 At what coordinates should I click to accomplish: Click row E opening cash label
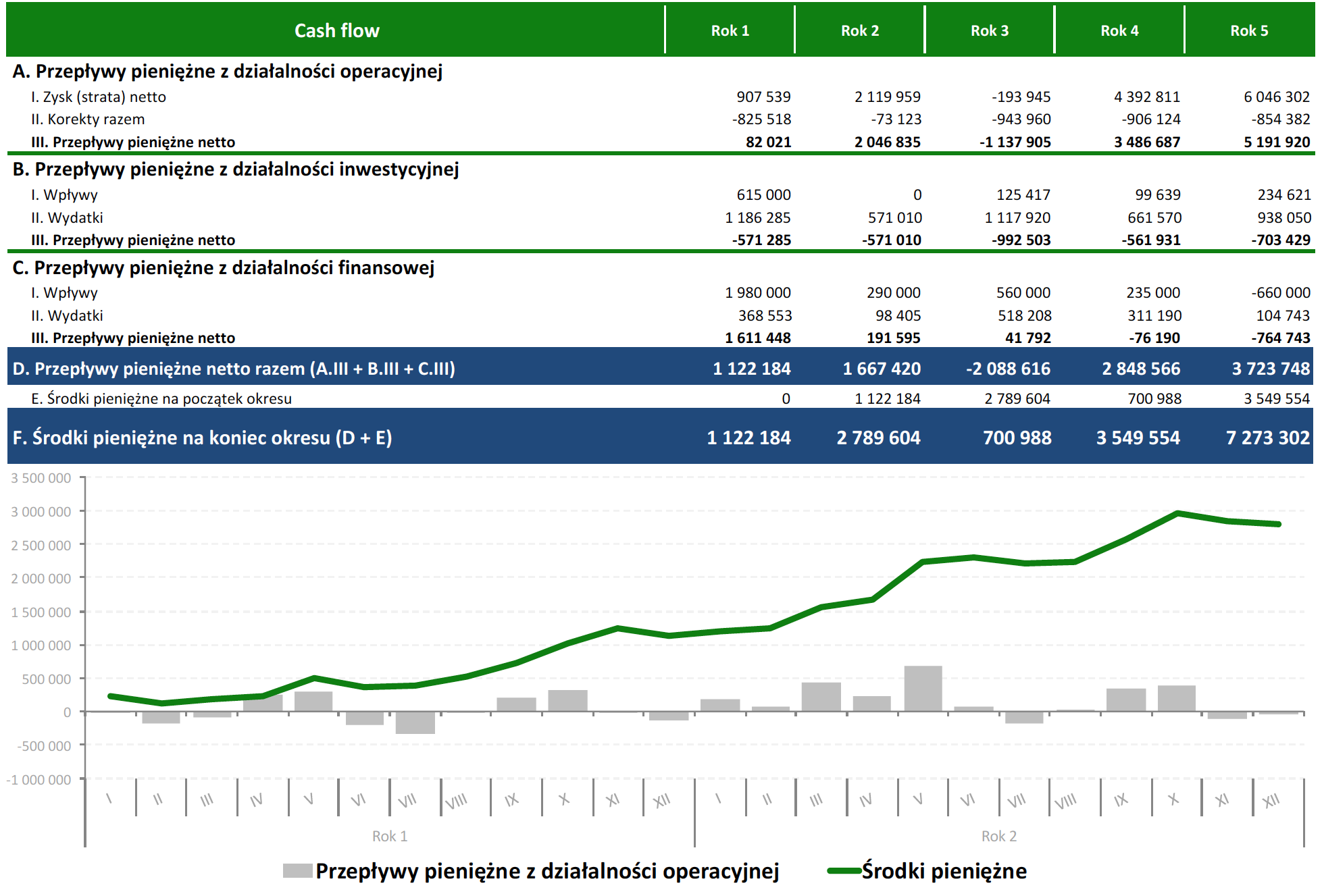(x=161, y=399)
